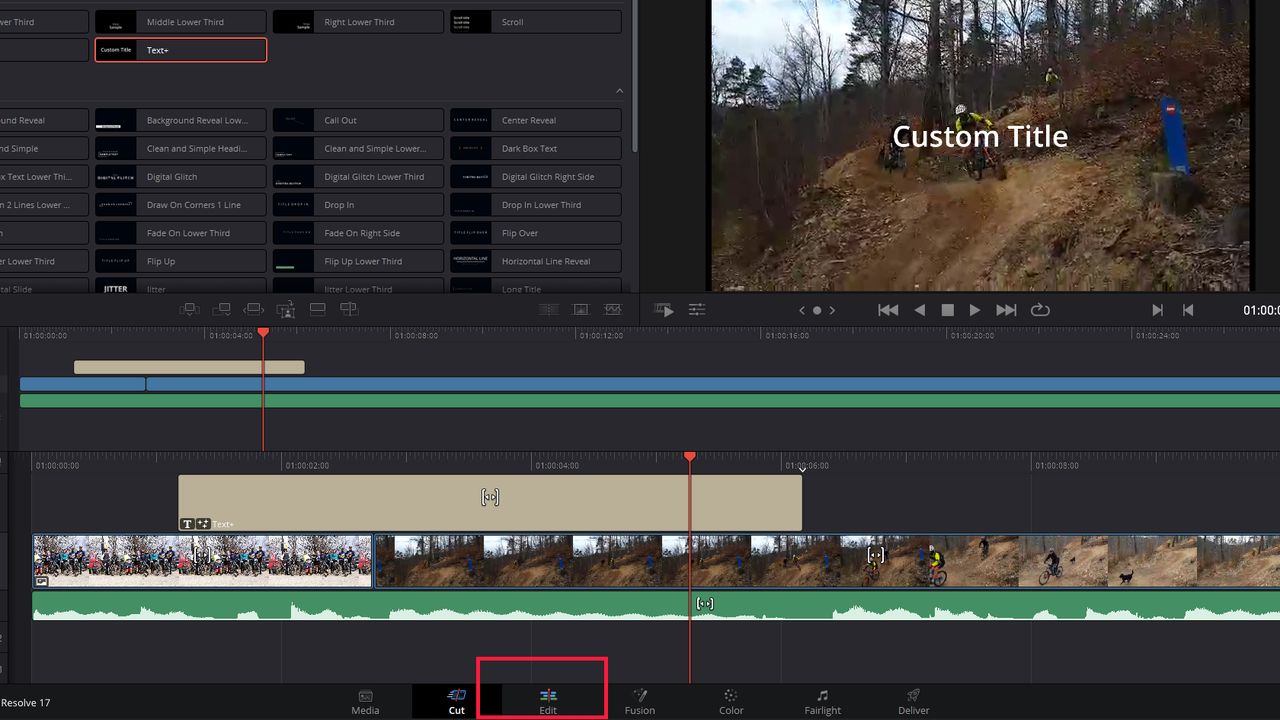Use the Ripple Overwrite tool icon
This screenshot has height=720, width=1280.
[254, 309]
